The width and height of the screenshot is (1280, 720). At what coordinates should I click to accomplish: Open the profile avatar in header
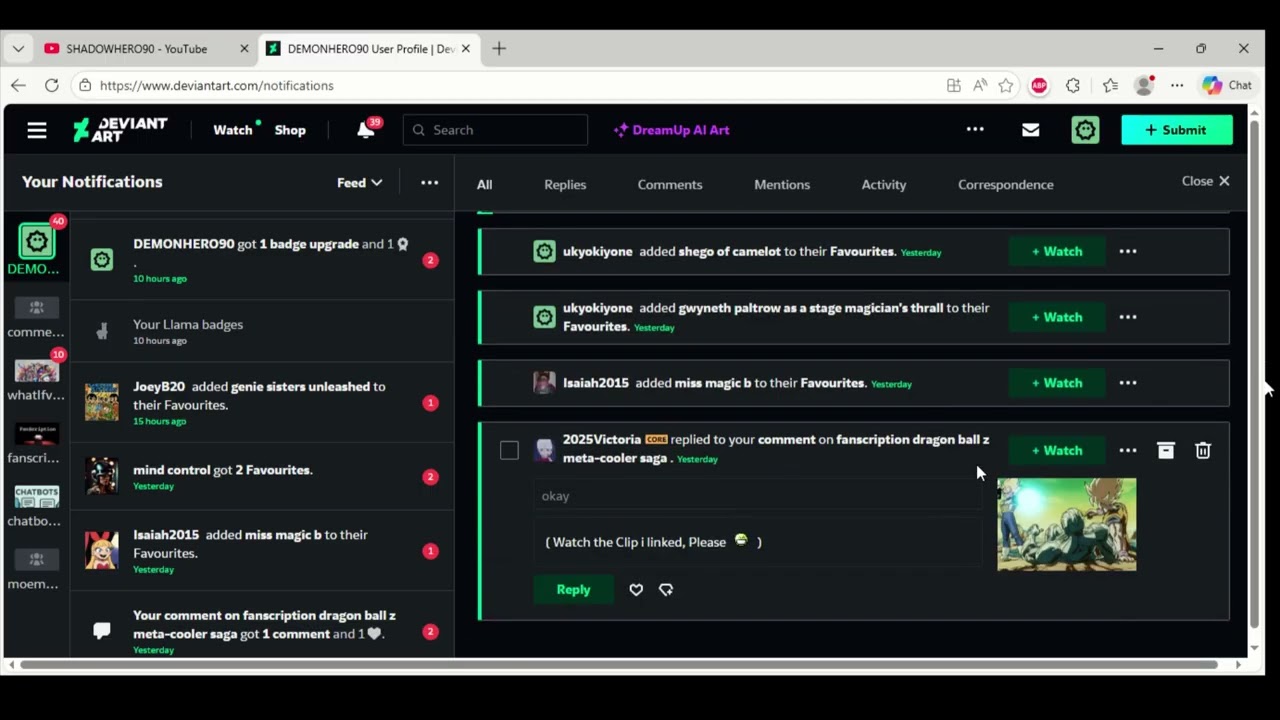(1085, 130)
